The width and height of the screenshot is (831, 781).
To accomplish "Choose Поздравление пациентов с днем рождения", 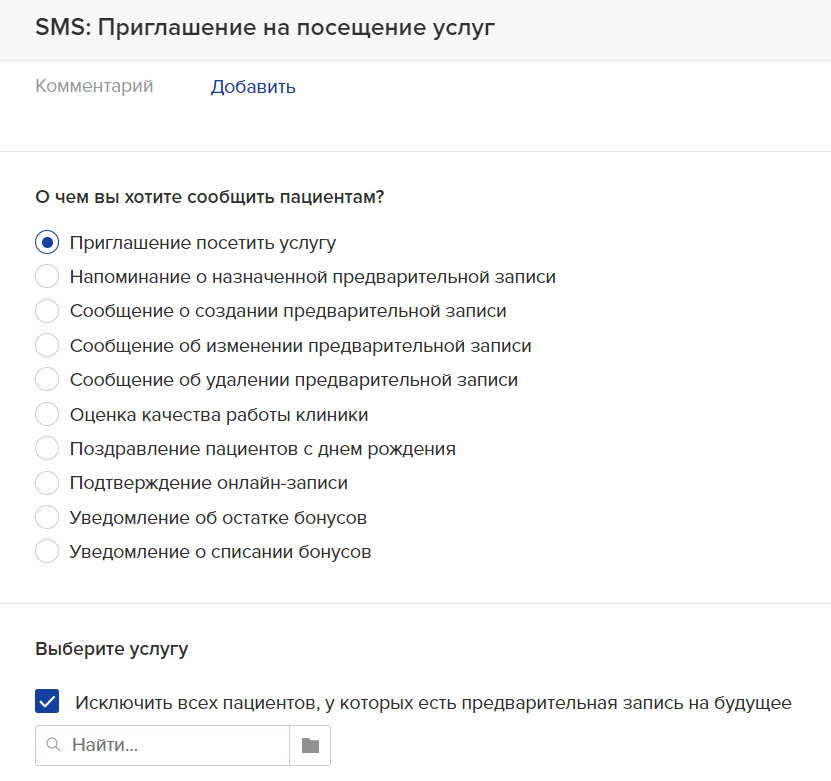I will click(x=47, y=448).
